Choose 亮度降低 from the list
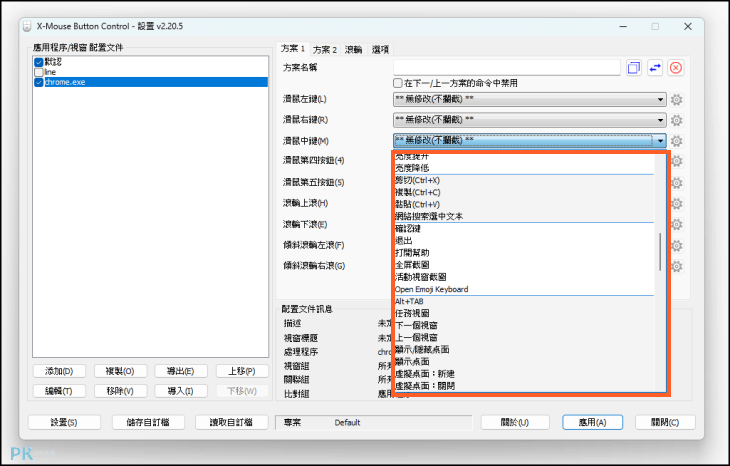The image size is (730, 466). click(524, 168)
